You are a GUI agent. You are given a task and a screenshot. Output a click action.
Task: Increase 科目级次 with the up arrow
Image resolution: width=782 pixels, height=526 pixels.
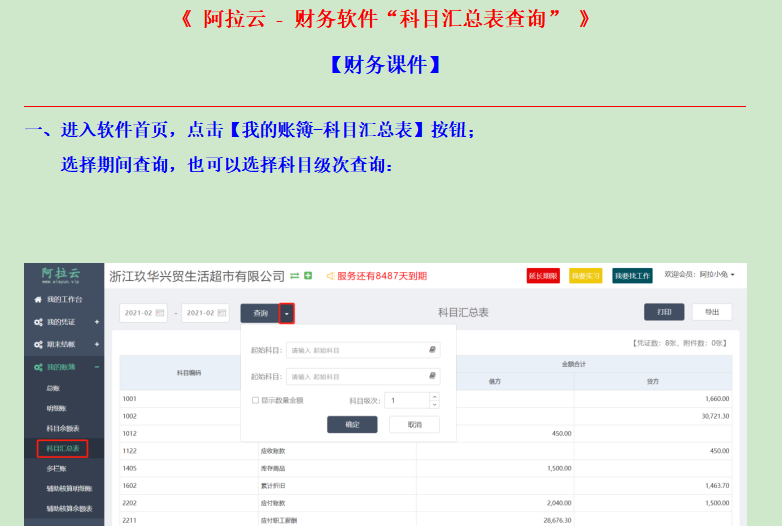point(434,397)
